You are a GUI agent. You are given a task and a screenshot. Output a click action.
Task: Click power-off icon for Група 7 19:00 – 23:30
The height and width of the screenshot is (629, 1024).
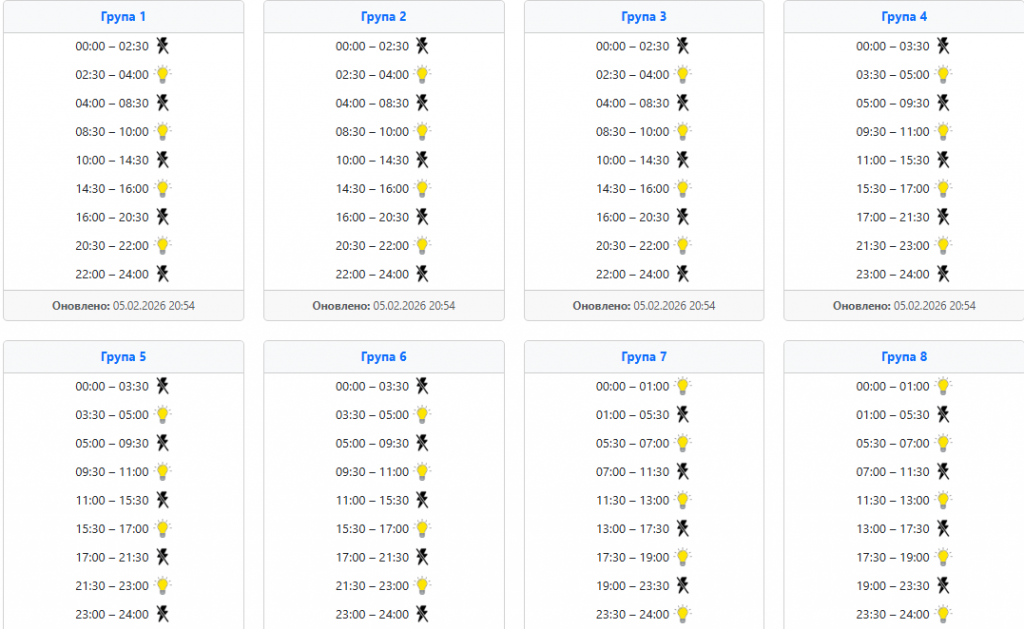point(683,586)
